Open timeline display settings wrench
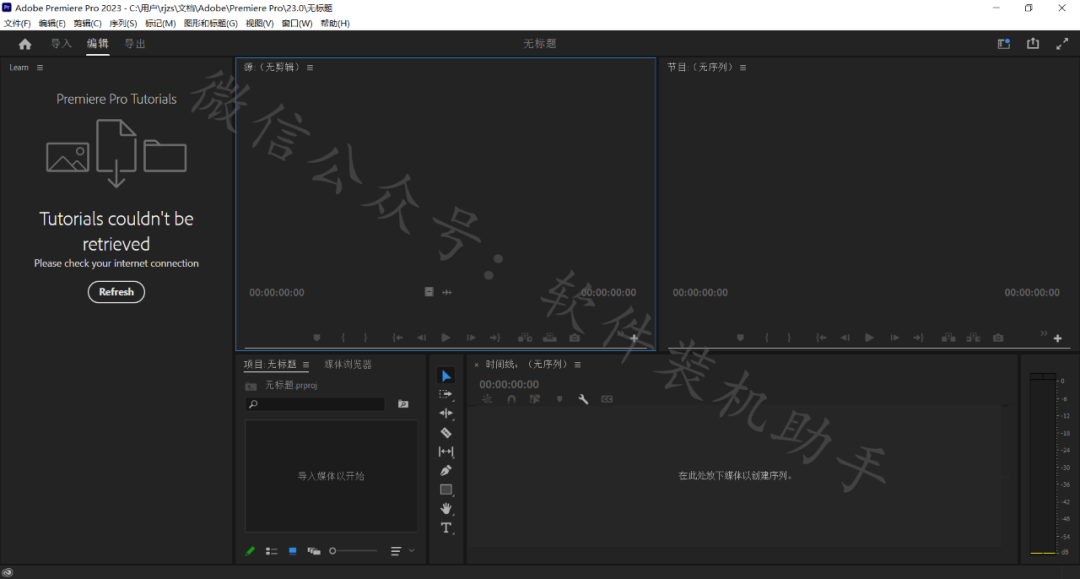The width and height of the screenshot is (1080, 579). click(x=583, y=399)
